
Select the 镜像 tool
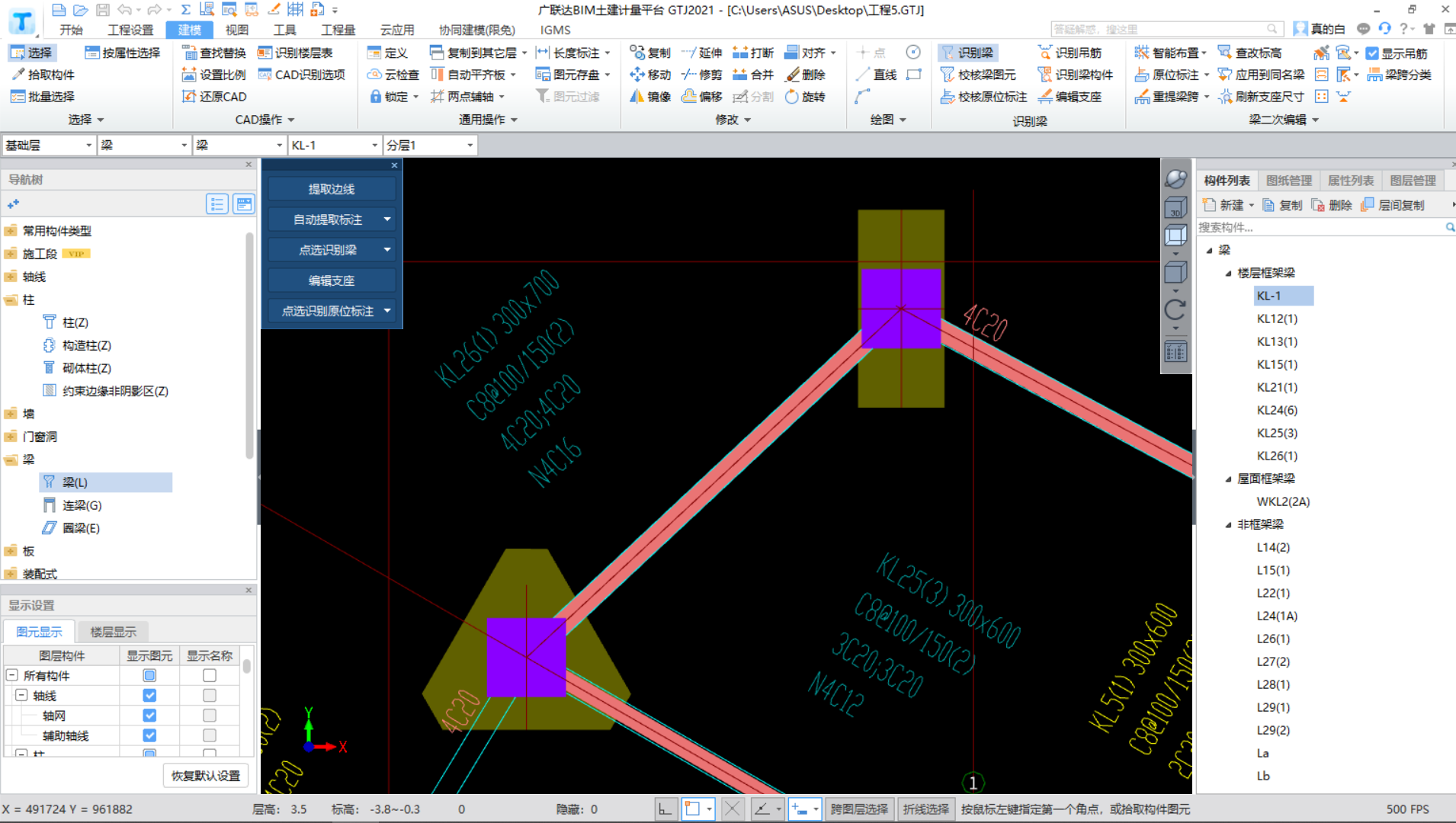tap(650, 97)
